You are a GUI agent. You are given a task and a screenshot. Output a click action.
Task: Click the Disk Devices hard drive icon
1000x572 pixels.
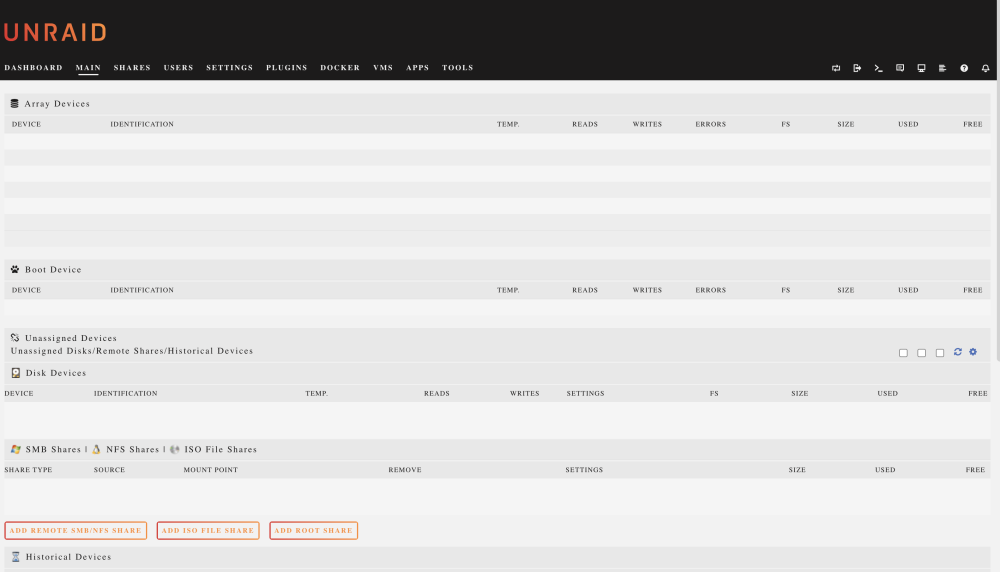point(16,372)
